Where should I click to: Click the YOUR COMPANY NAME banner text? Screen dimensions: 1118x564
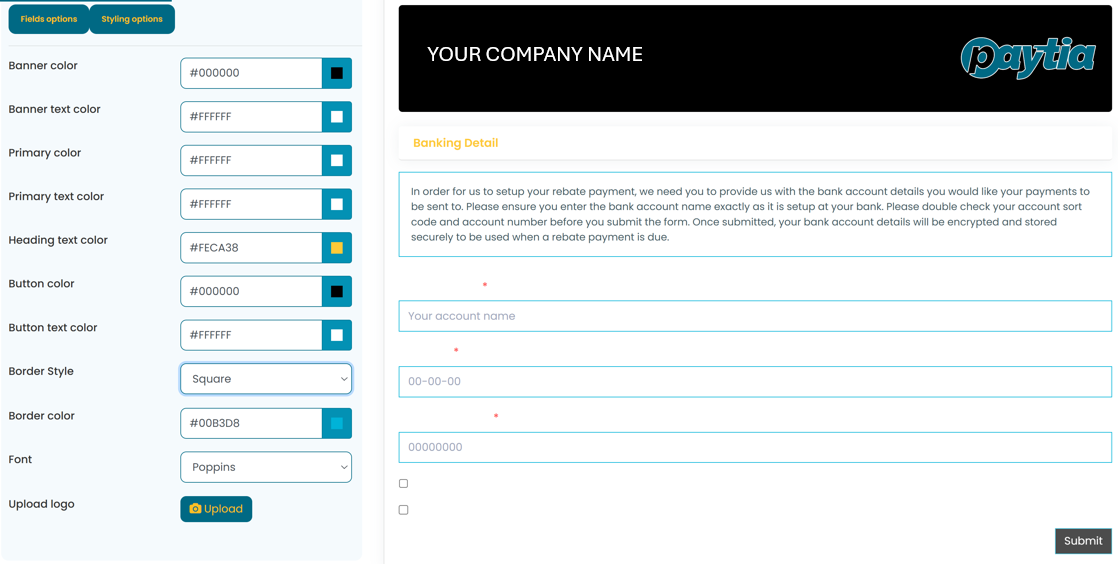pyautogui.click(x=535, y=54)
